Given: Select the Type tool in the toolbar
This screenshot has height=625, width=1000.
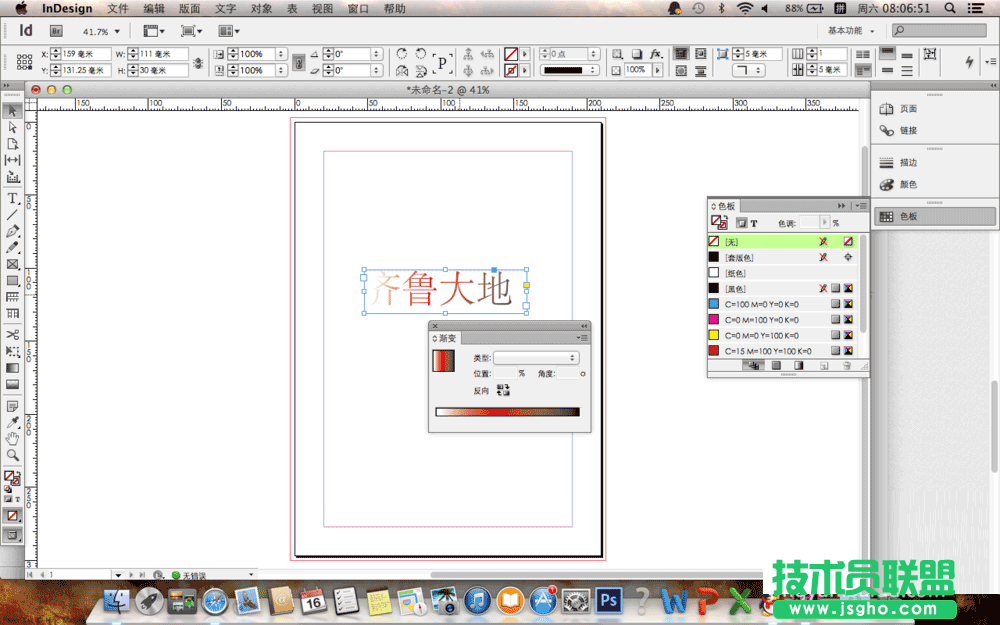Looking at the screenshot, I should pos(12,199).
